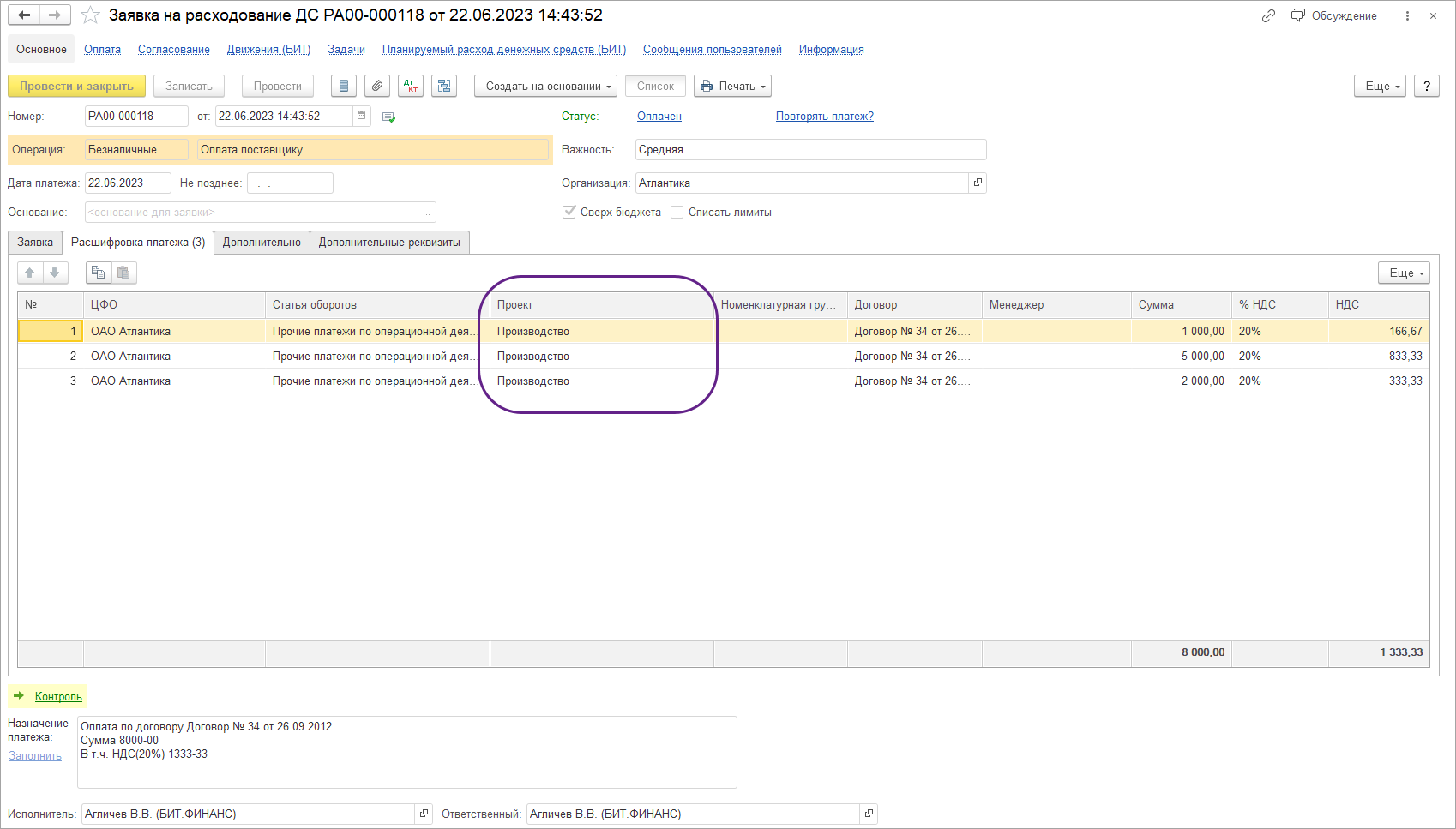The height and width of the screenshot is (829, 1456).
Task: Open Согласование section
Action: click(x=174, y=49)
